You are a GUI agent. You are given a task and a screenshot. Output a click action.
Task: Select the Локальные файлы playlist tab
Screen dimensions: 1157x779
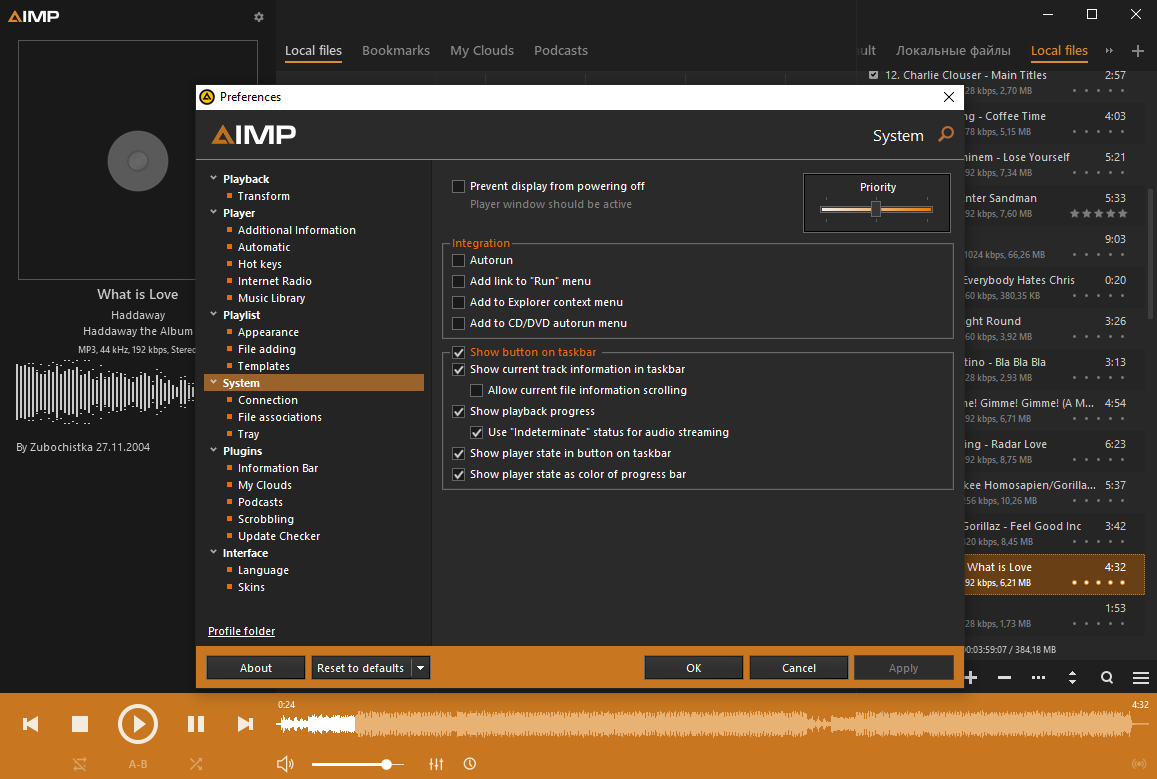953,51
